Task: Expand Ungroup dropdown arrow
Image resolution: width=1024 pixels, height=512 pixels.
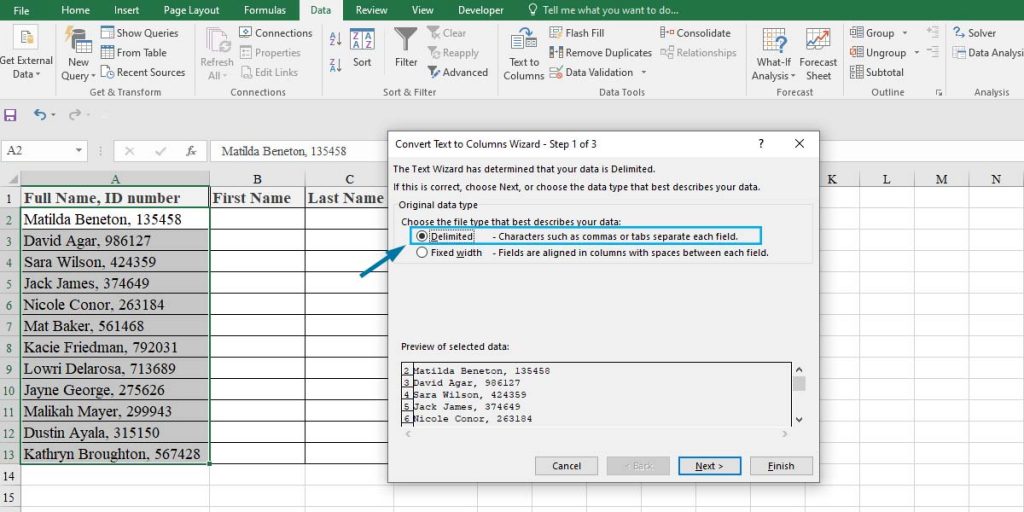Action: pos(916,52)
